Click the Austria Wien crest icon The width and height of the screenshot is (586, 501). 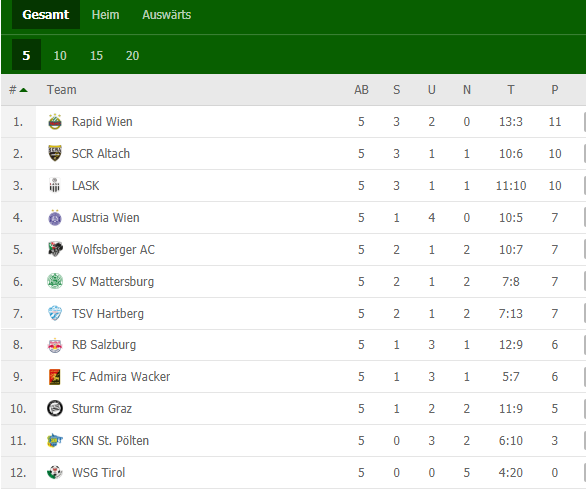(x=55, y=217)
